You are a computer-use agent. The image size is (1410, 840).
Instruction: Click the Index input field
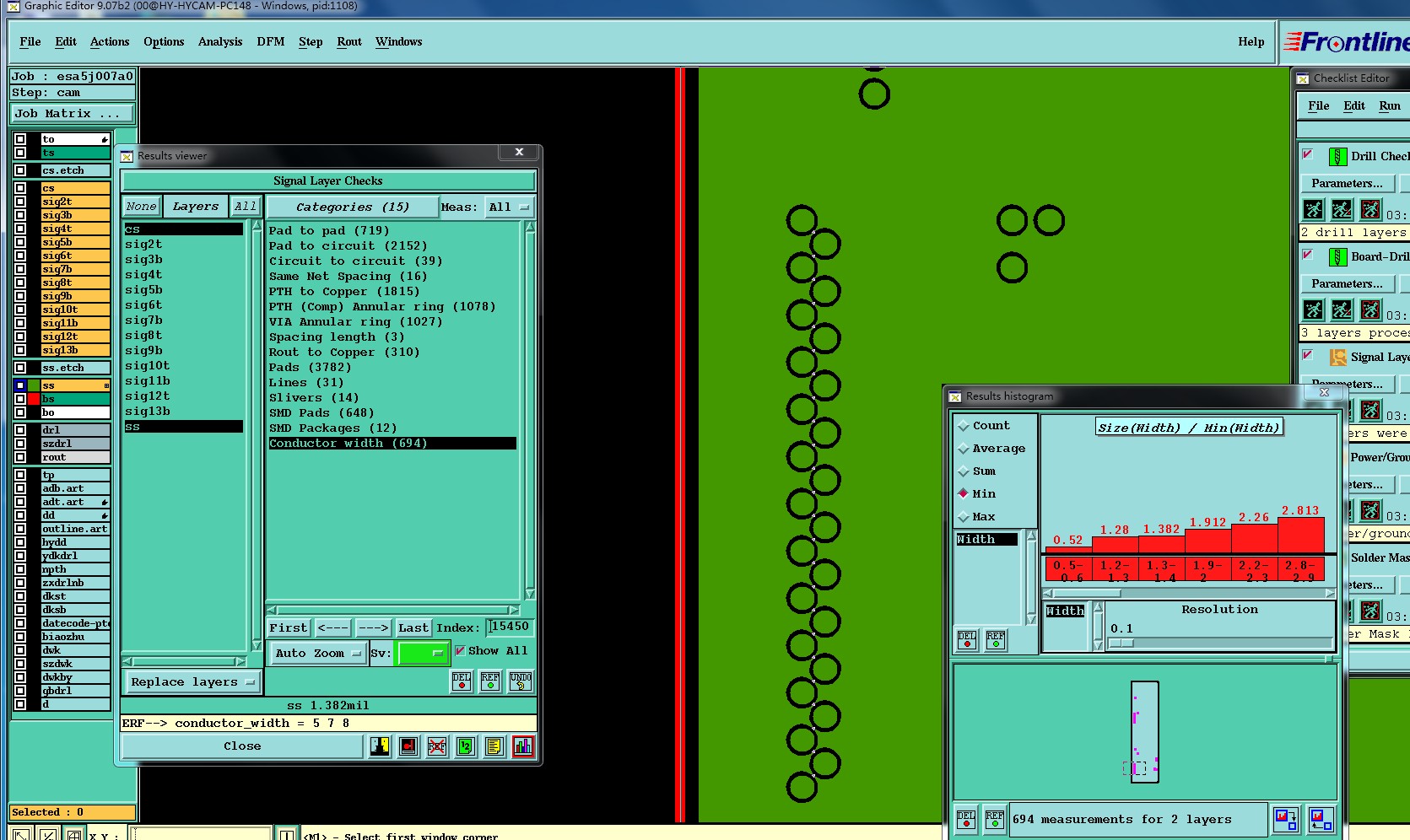511,627
